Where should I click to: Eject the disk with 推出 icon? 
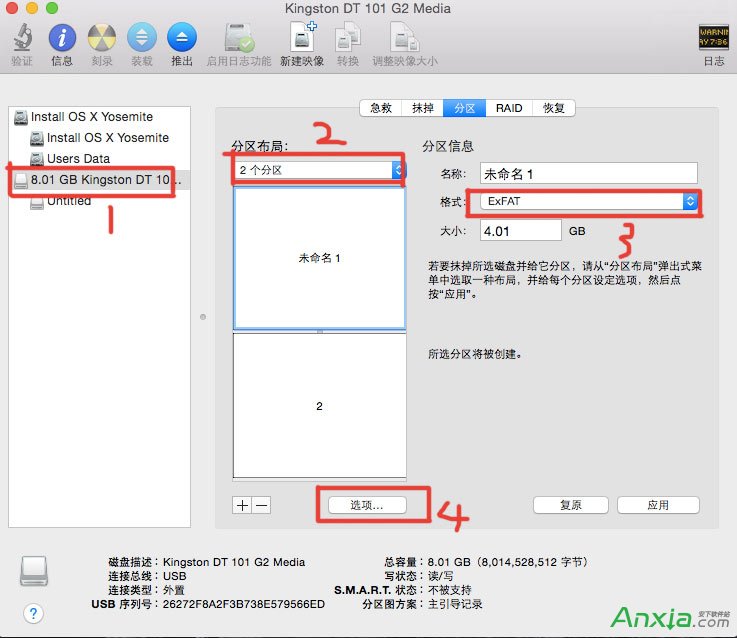click(x=181, y=38)
